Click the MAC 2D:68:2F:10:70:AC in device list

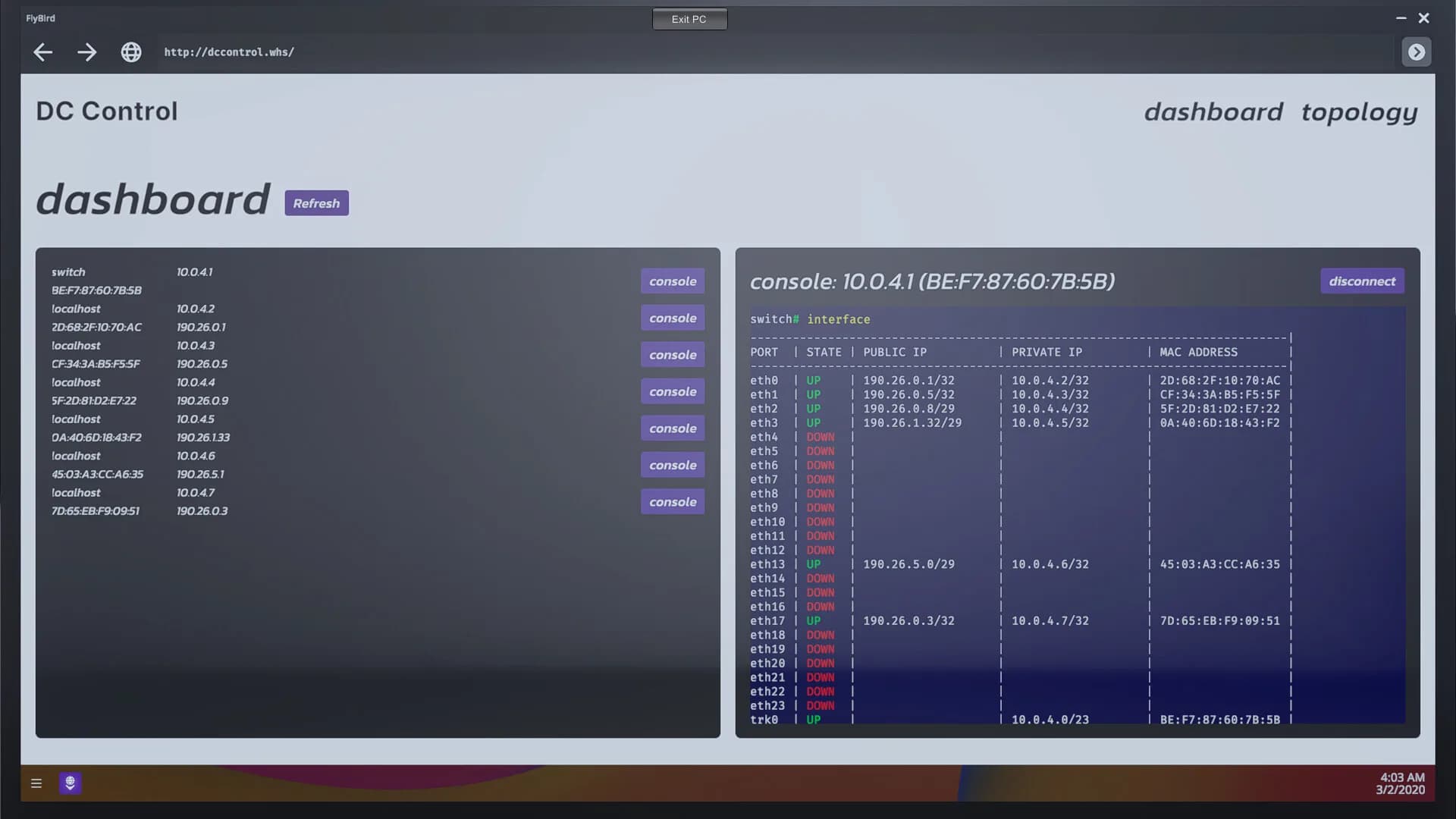96,327
